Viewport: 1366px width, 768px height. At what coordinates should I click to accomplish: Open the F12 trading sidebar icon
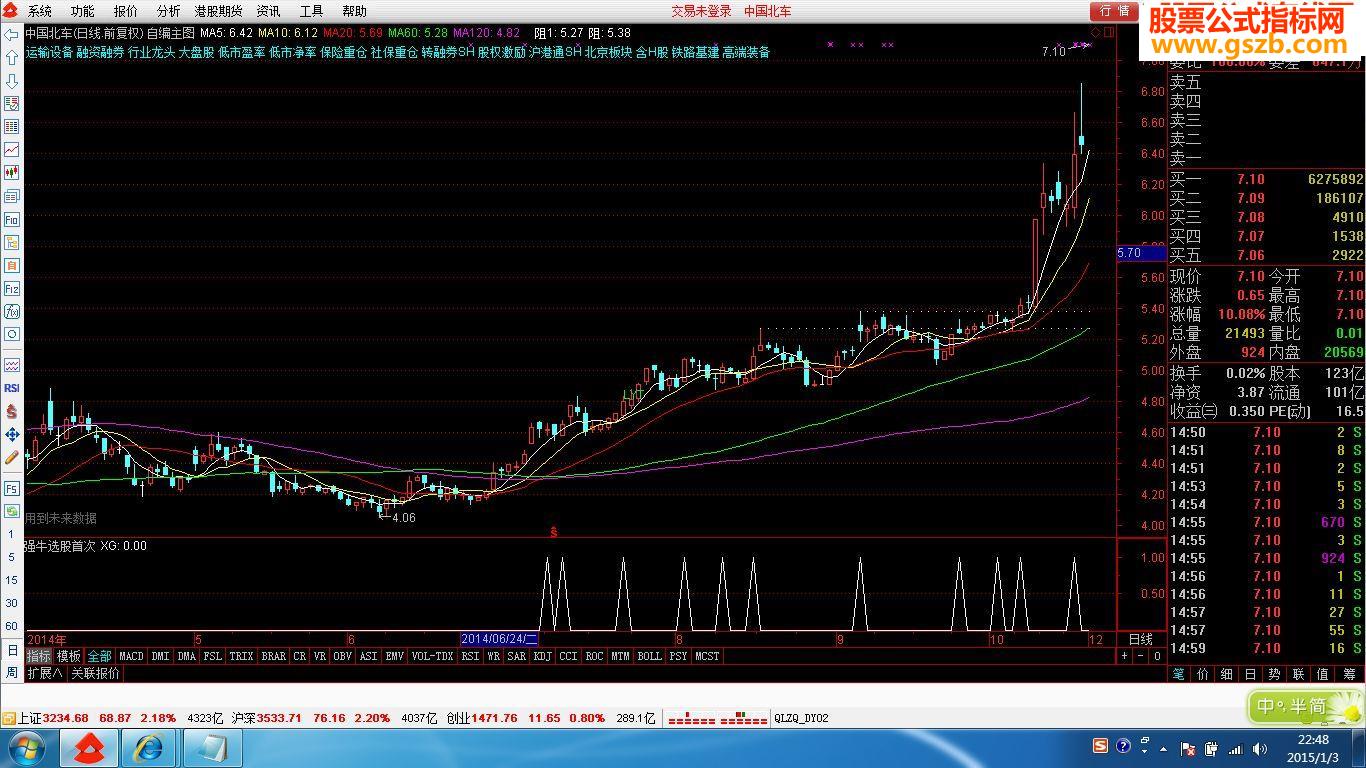[12, 288]
